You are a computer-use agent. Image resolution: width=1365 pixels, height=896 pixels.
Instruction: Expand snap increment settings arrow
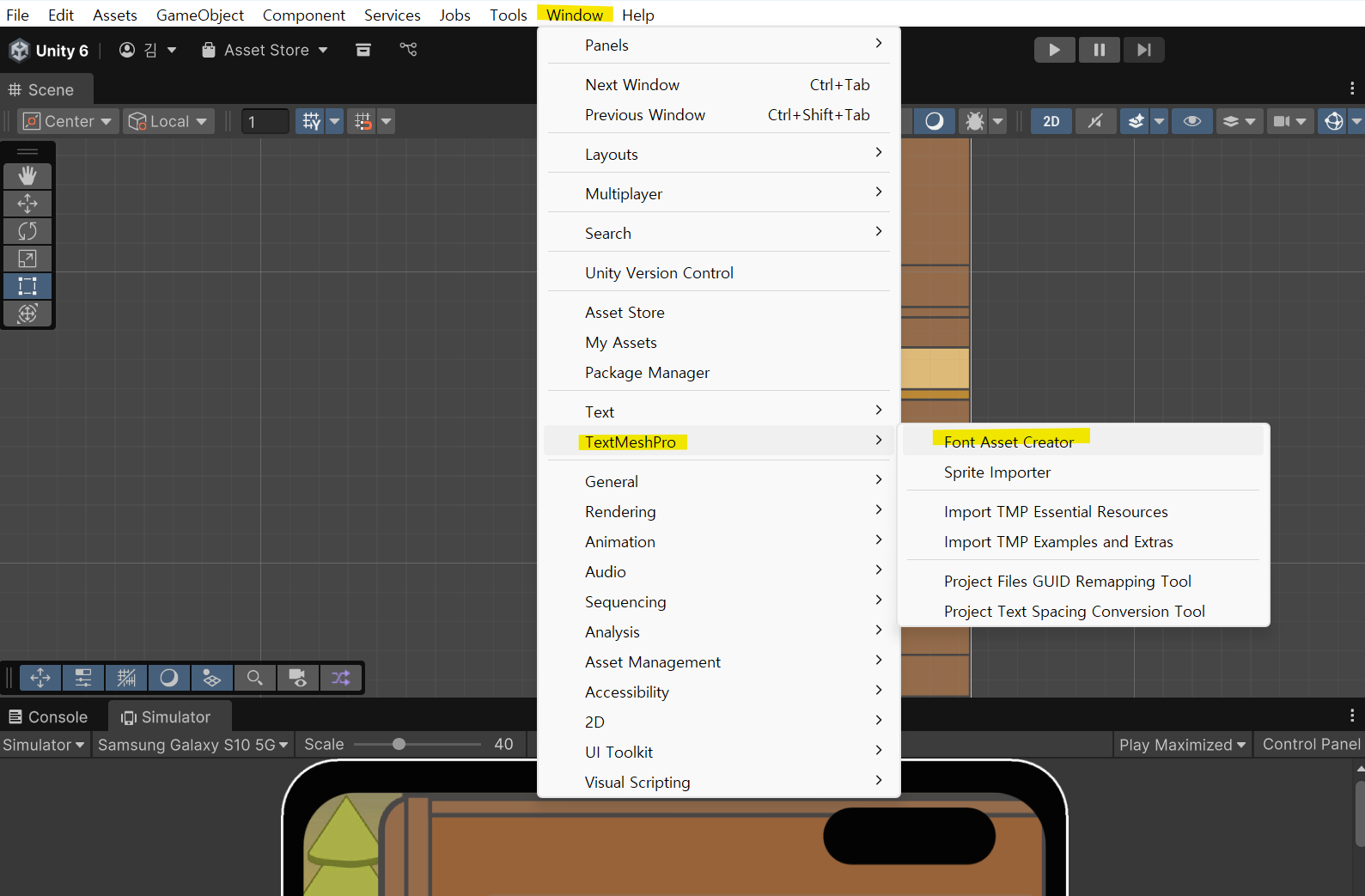387,121
